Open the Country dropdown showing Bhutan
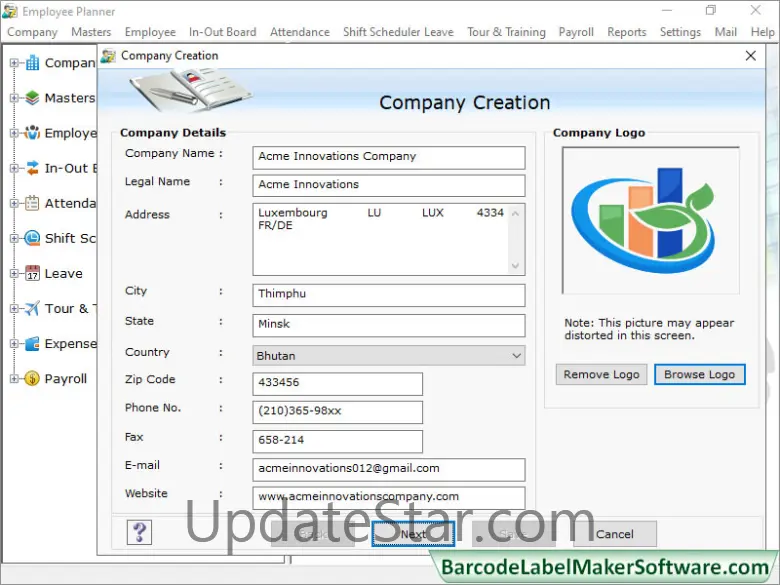The image size is (780, 585). pyautogui.click(x=389, y=356)
